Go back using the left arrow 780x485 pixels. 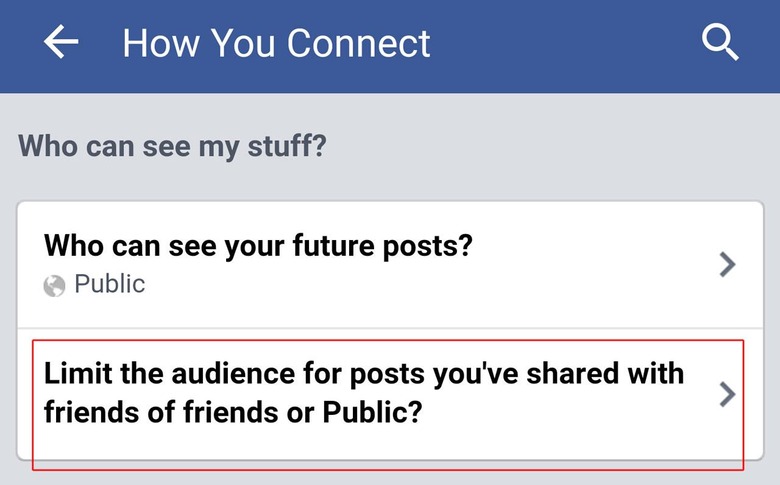(61, 42)
